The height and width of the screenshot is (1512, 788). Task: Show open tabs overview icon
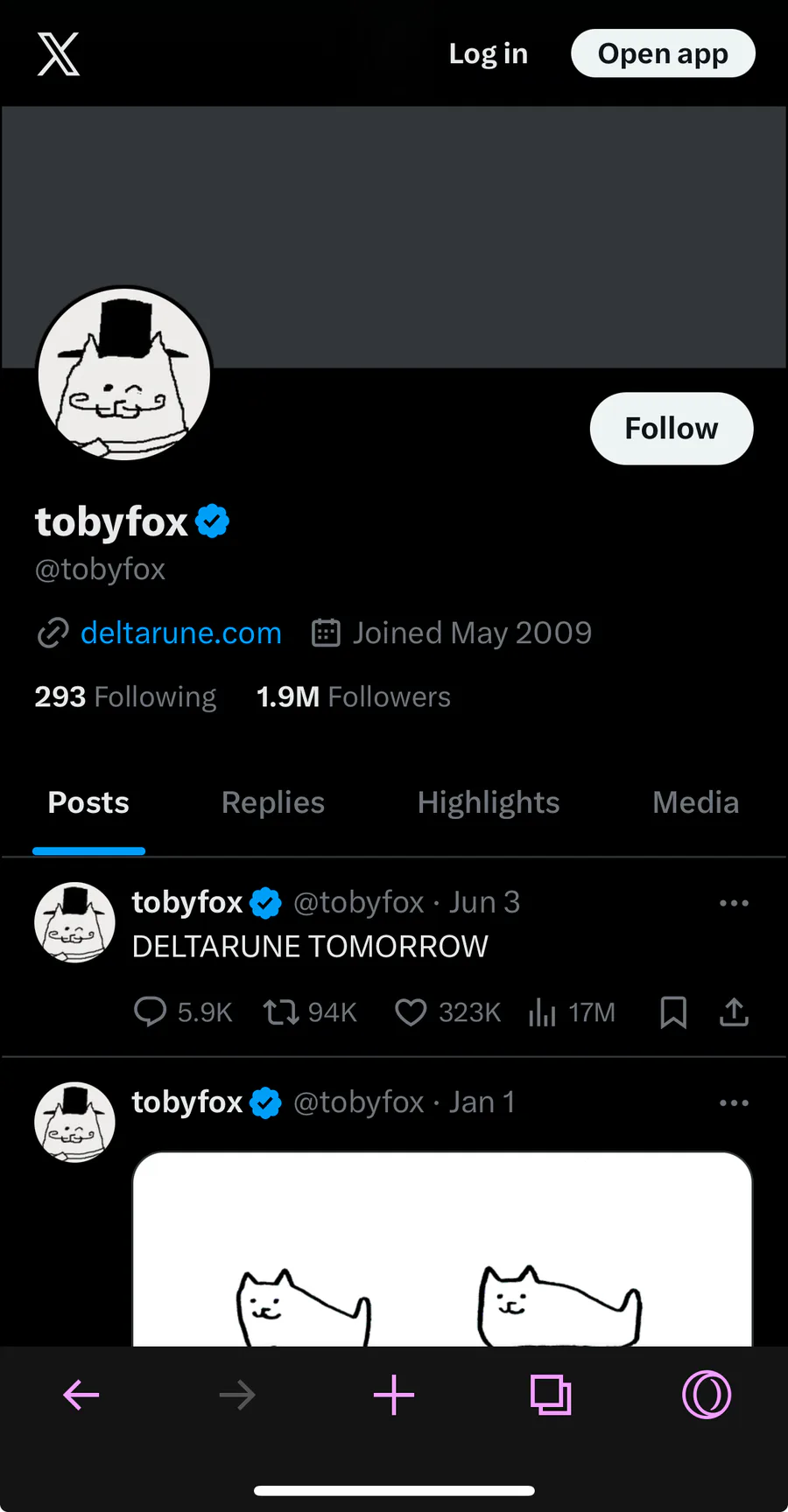click(551, 1395)
